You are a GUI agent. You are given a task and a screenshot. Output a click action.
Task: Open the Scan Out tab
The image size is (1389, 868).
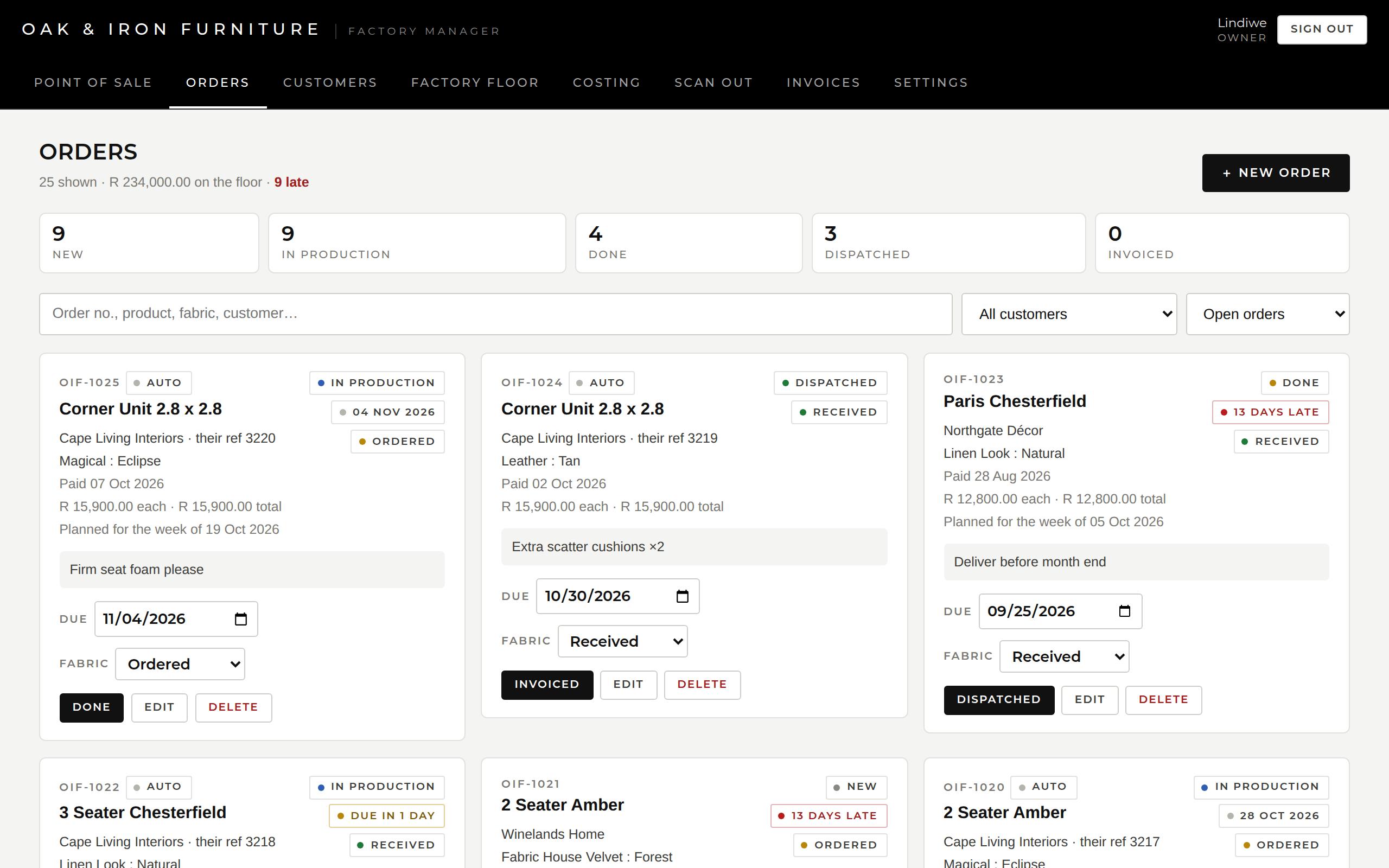pyautogui.click(x=713, y=82)
